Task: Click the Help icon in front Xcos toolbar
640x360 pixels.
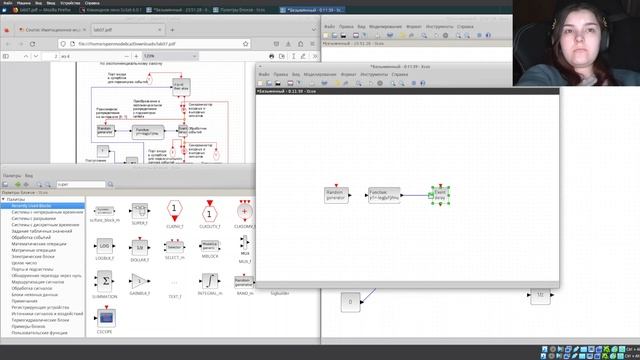Action: (x=423, y=83)
